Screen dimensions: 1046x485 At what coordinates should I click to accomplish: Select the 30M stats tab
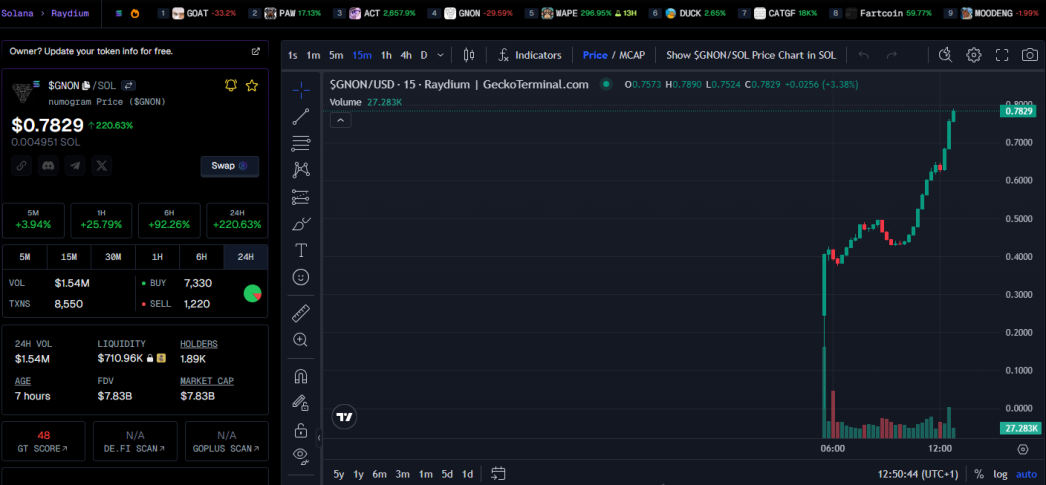coord(113,257)
